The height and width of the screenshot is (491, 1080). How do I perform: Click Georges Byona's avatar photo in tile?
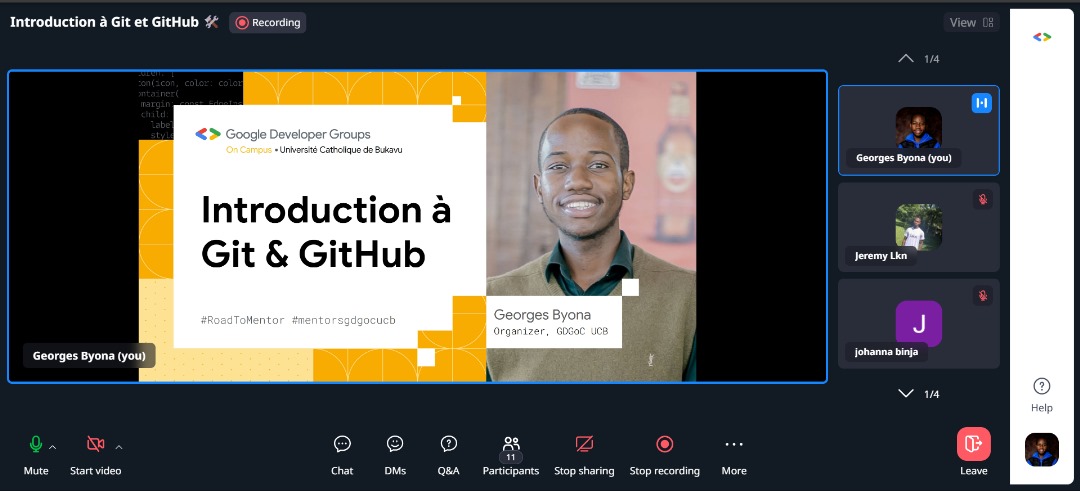click(918, 128)
